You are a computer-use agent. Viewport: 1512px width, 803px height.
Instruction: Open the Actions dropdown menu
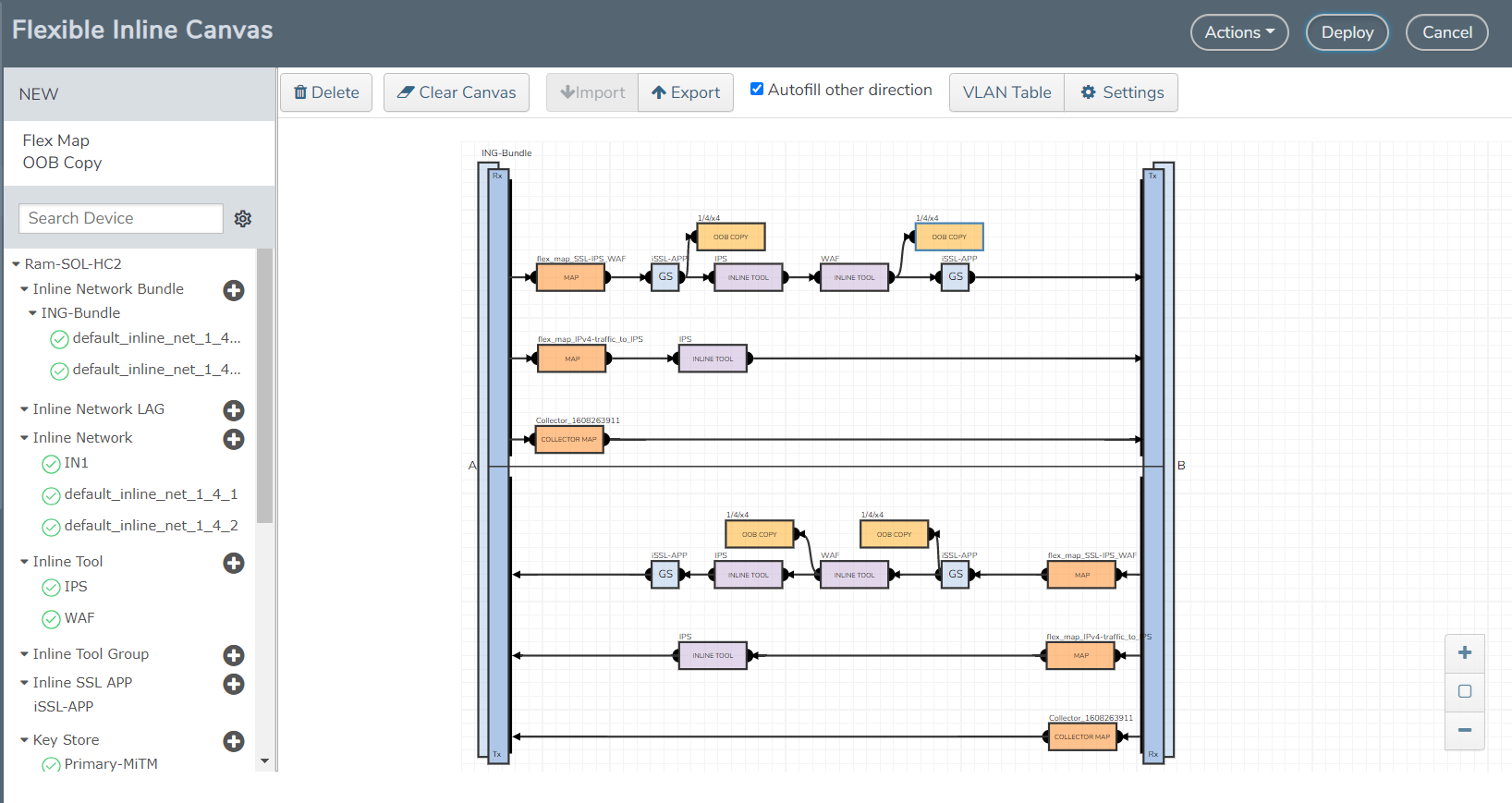(1239, 32)
